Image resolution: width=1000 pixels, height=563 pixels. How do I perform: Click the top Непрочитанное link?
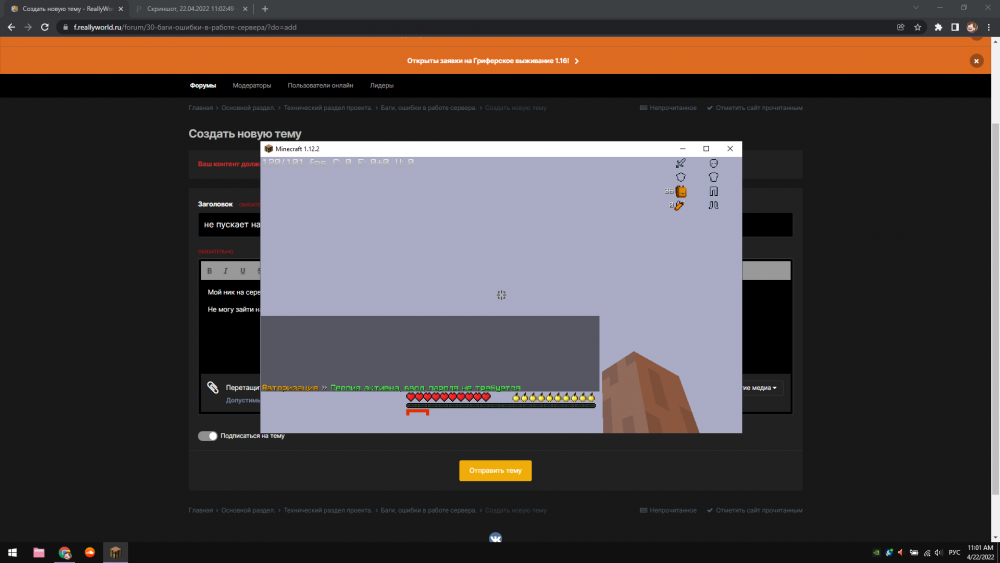668,108
